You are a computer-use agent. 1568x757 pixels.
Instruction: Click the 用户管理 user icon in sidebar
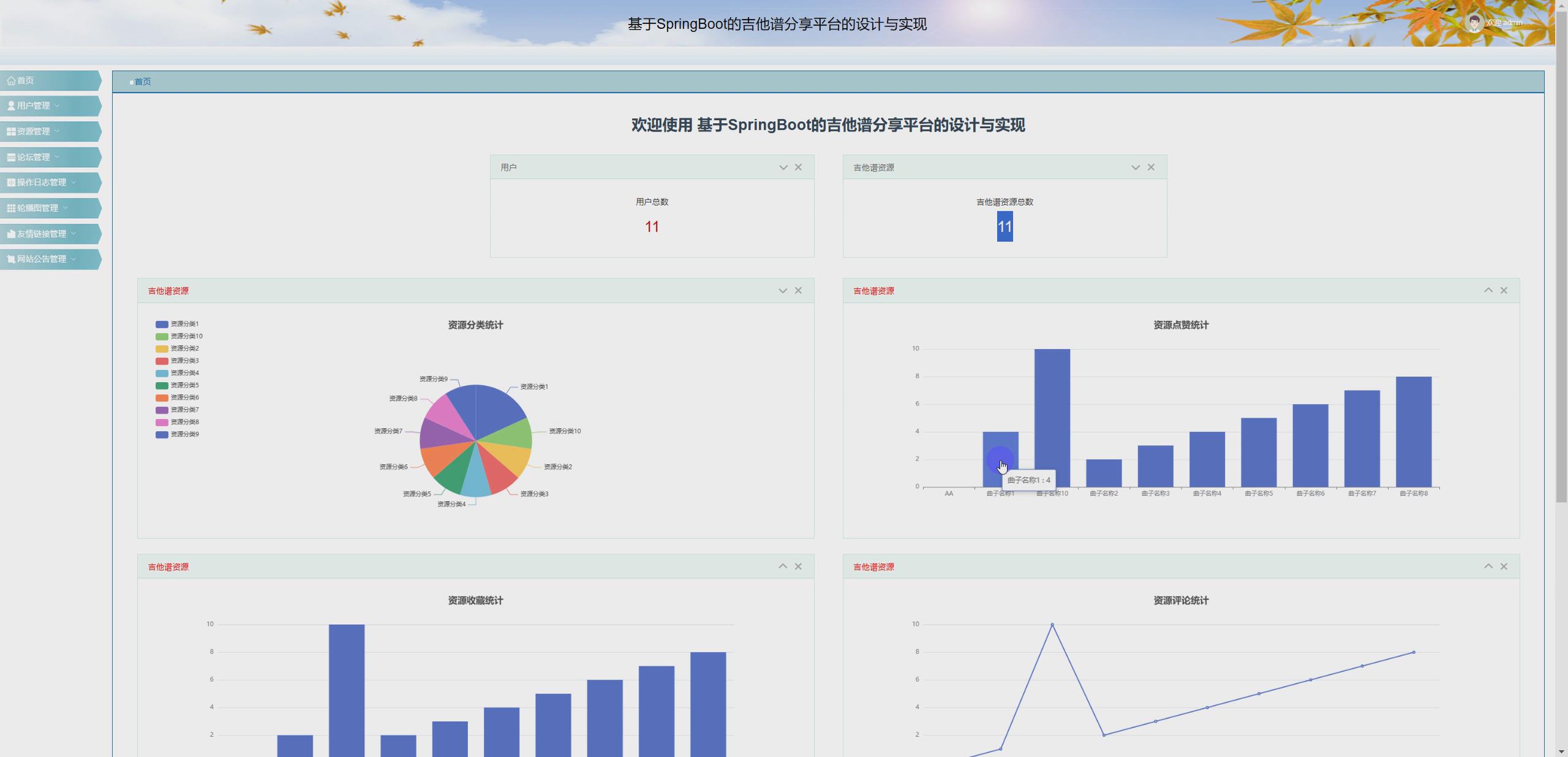(x=11, y=105)
